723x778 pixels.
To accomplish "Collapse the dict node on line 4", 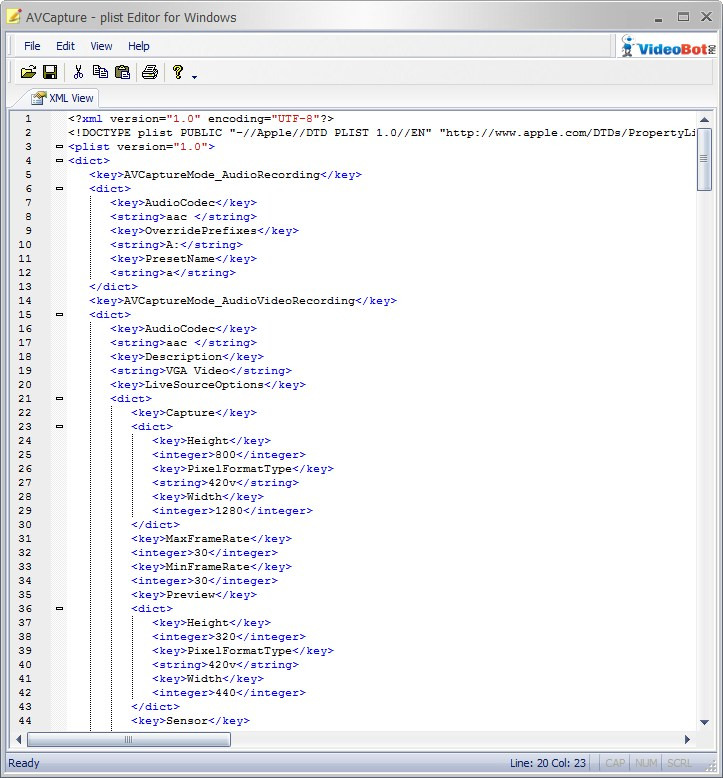I will [x=60, y=160].
